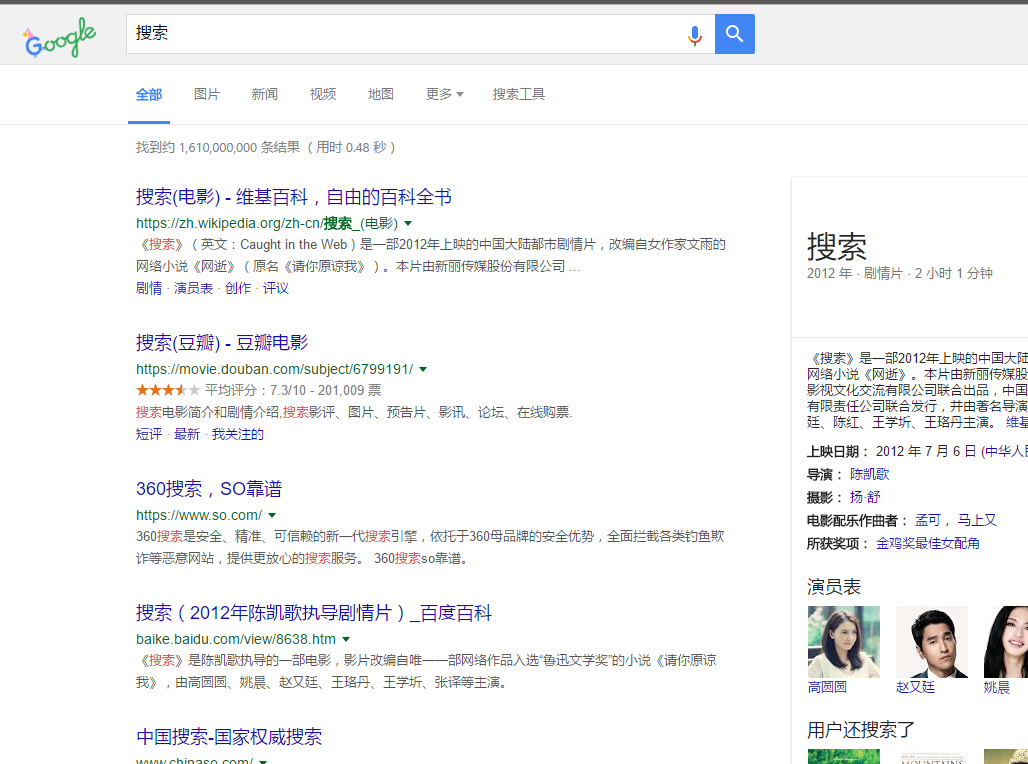Expand the dropdown next to the Wikipedia result URL
Viewport: 1028px width, 764px height.
[x=409, y=223]
